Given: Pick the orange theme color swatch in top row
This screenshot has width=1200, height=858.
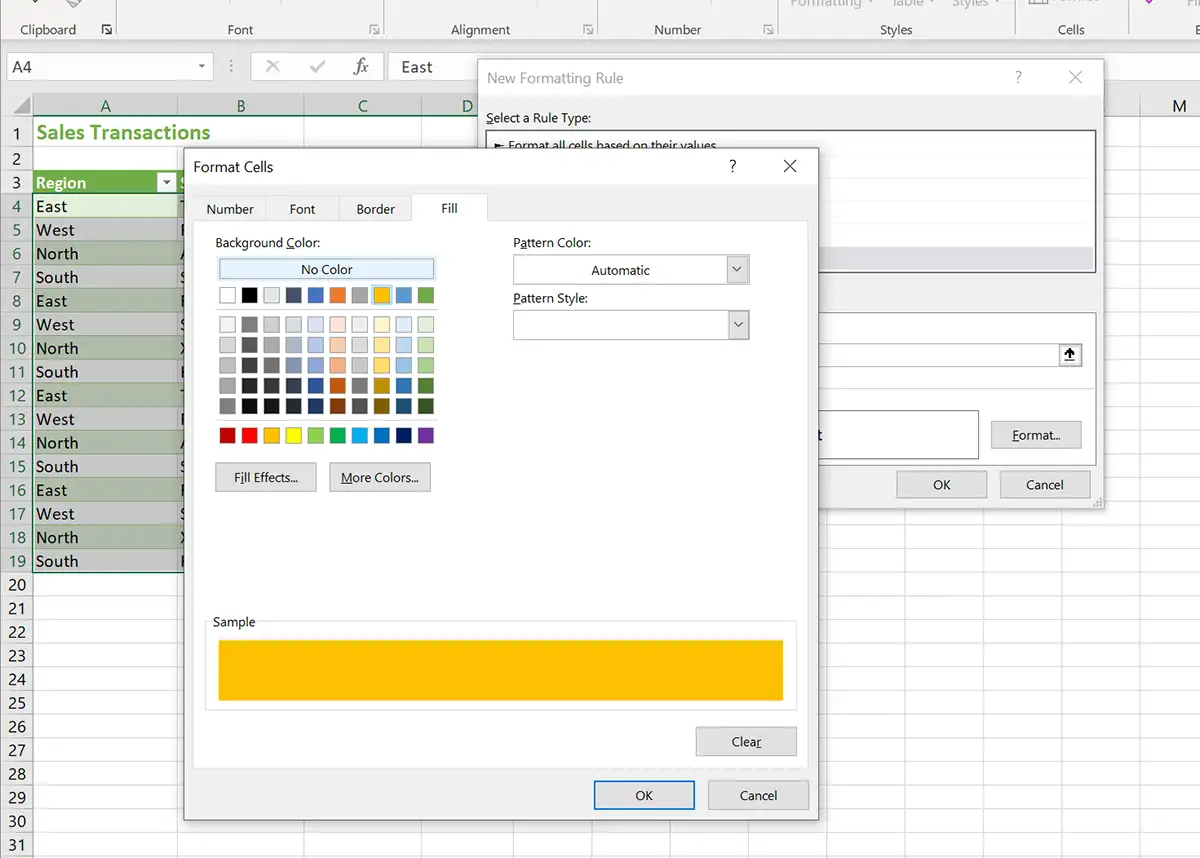Looking at the screenshot, I should click(x=338, y=295).
